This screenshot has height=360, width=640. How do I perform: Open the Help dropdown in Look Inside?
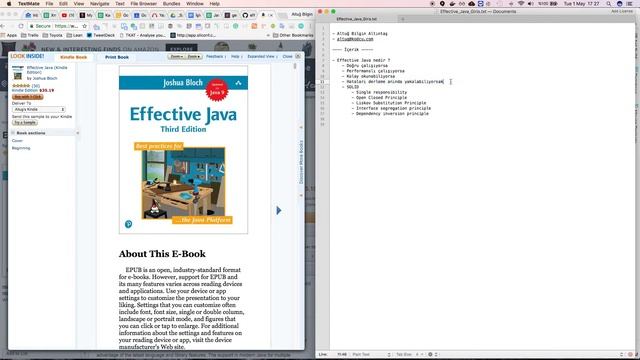click(236, 57)
